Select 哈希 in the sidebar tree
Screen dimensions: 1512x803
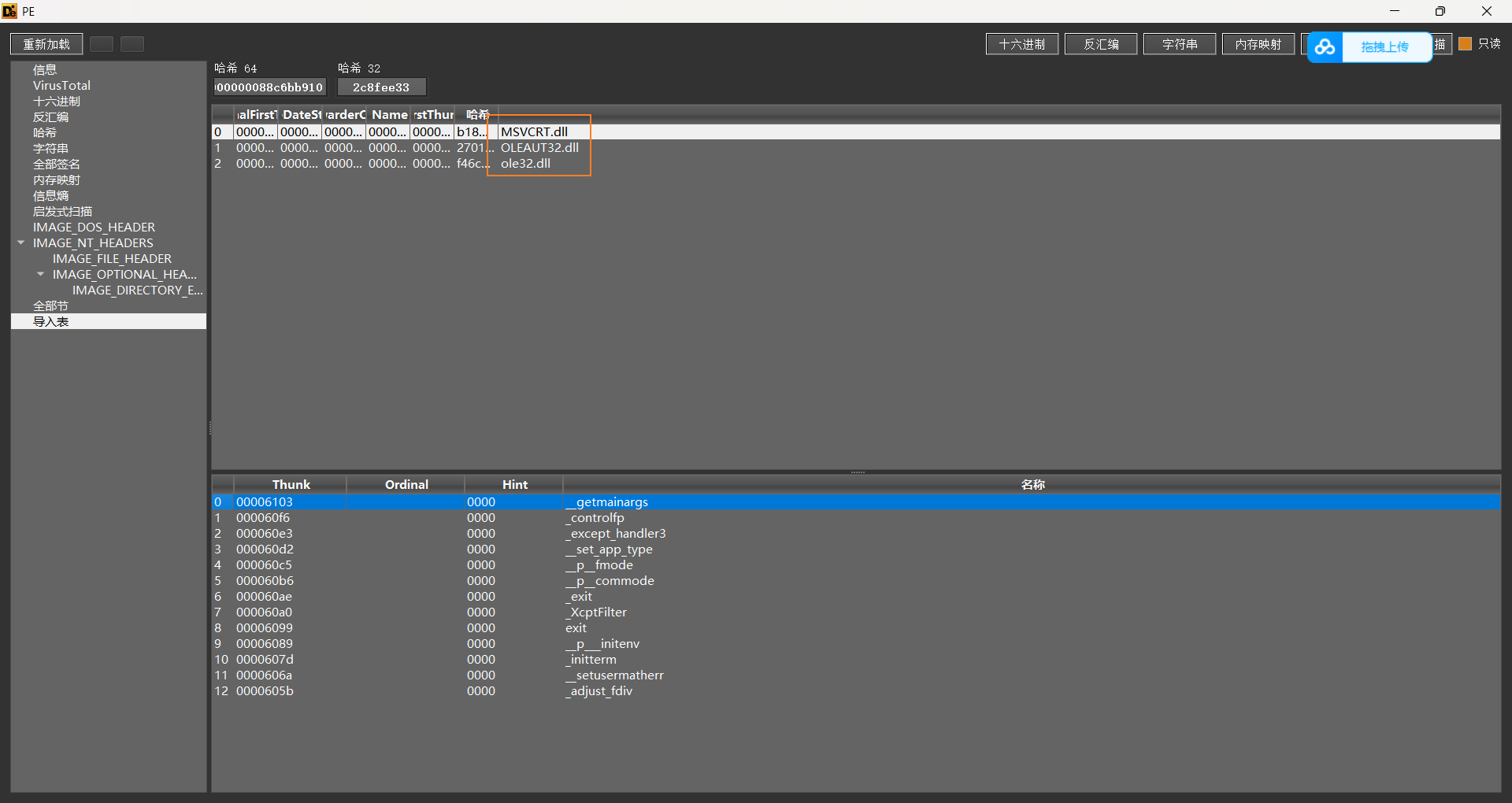[45, 132]
